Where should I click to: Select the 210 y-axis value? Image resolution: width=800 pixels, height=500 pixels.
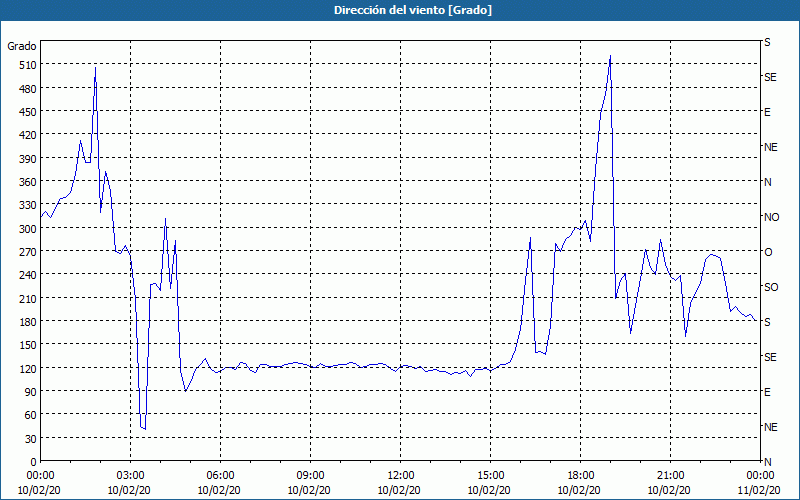(x=28, y=298)
